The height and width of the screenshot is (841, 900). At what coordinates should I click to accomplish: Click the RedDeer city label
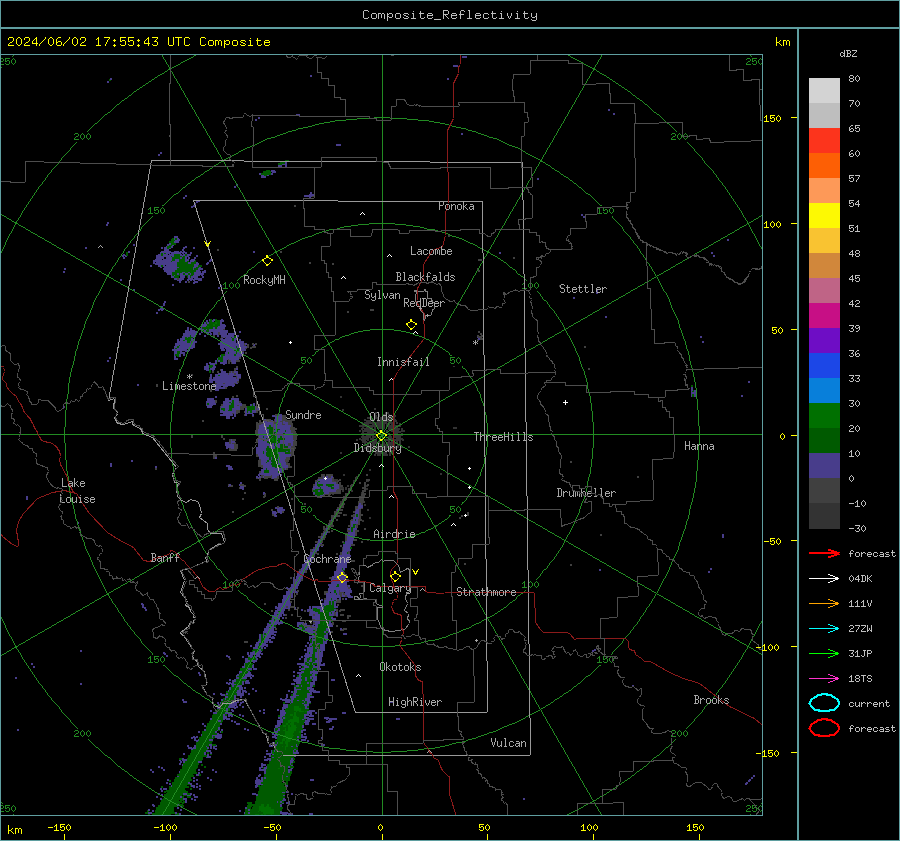click(x=424, y=303)
